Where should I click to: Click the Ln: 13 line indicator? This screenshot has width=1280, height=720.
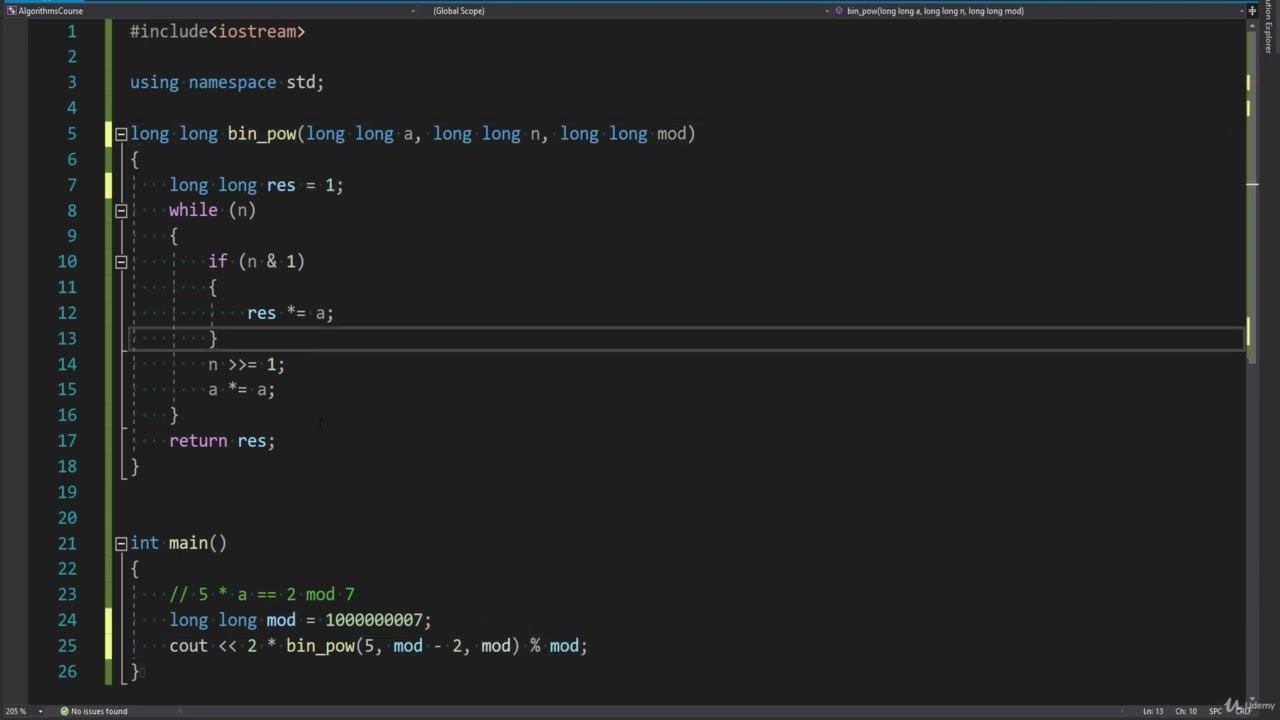[x=1153, y=711]
